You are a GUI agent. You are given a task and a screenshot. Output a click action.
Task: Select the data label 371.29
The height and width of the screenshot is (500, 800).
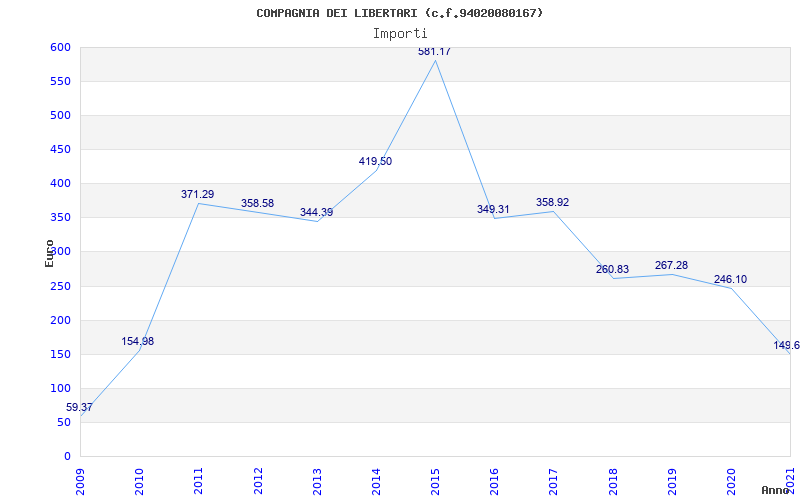(197, 194)
